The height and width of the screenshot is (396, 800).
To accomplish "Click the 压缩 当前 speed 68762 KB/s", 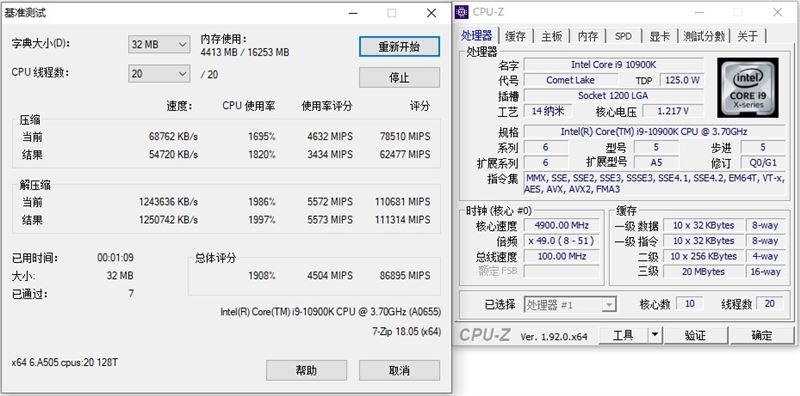I will 173,137.
